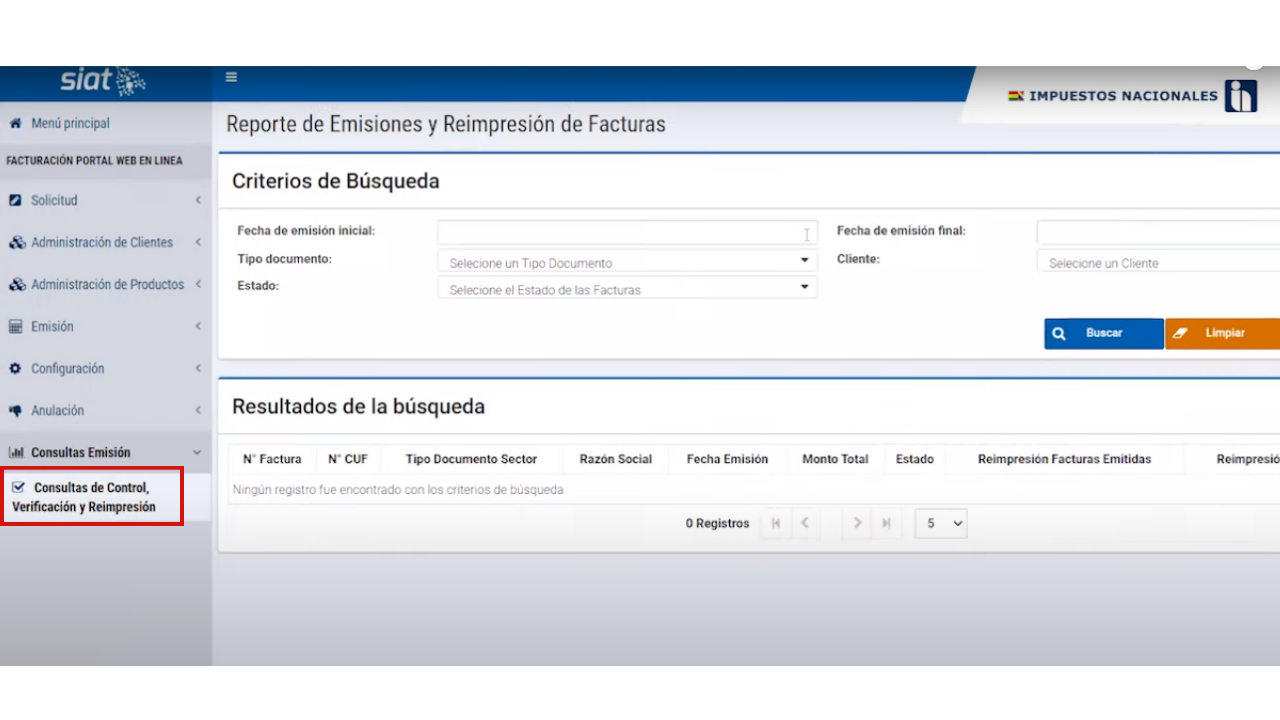This screenshot has width=1280, height=720.
Task: Click the Fecha de emisión inicial field
Action: click(627, 232)
